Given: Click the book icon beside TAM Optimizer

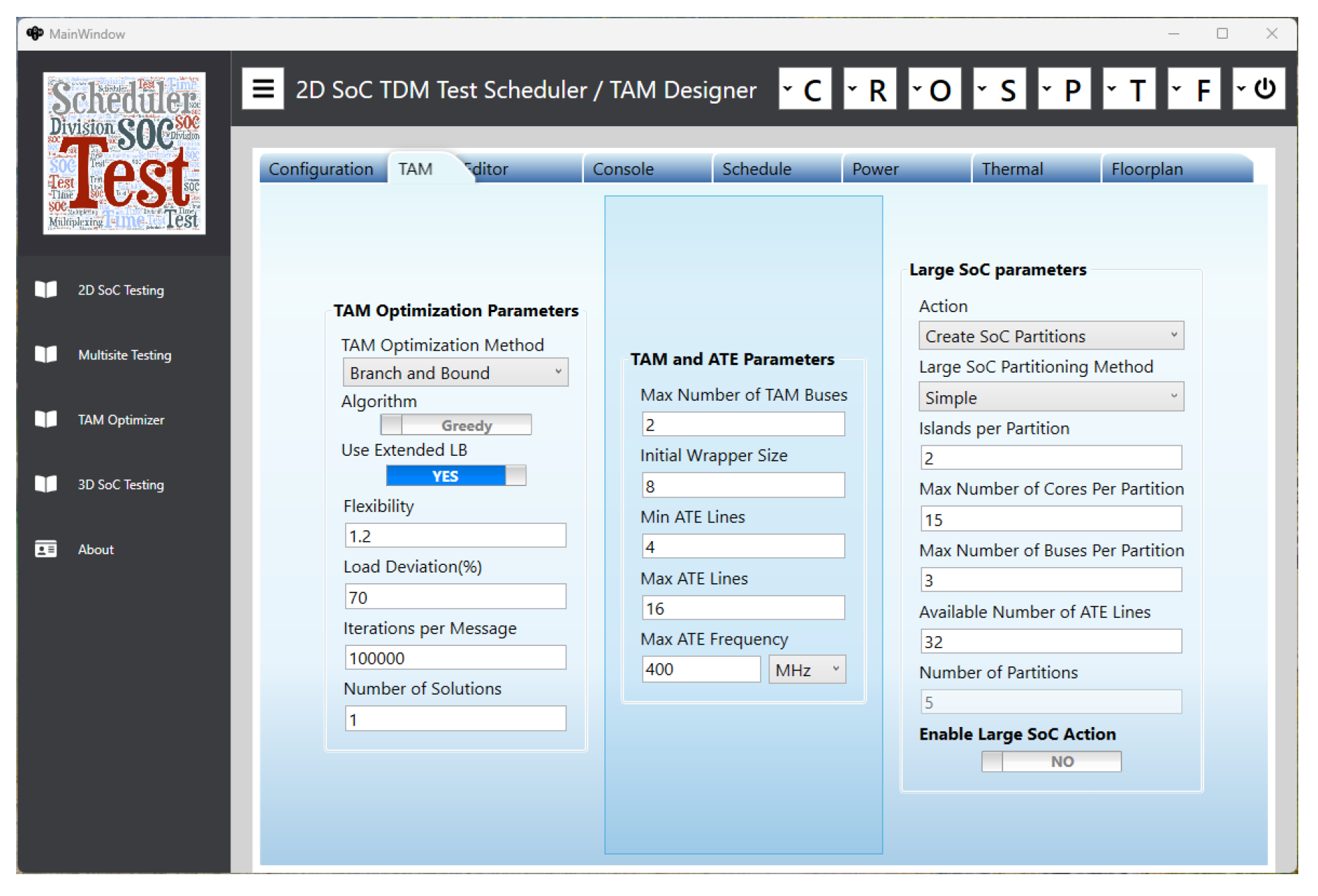Looking at the screenshot, I should click(46, 419).
